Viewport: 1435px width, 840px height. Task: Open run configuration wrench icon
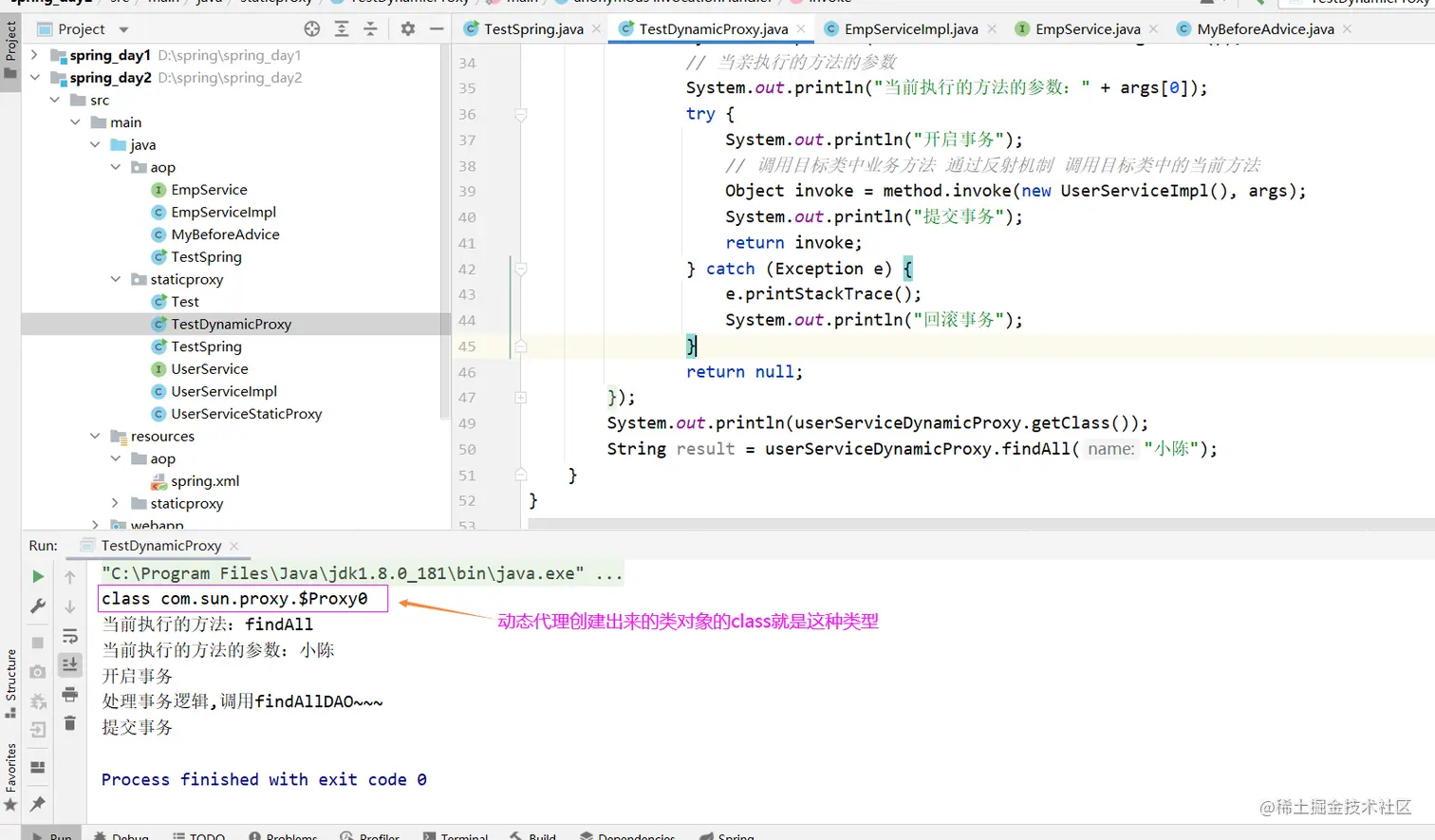click(38, 606)
